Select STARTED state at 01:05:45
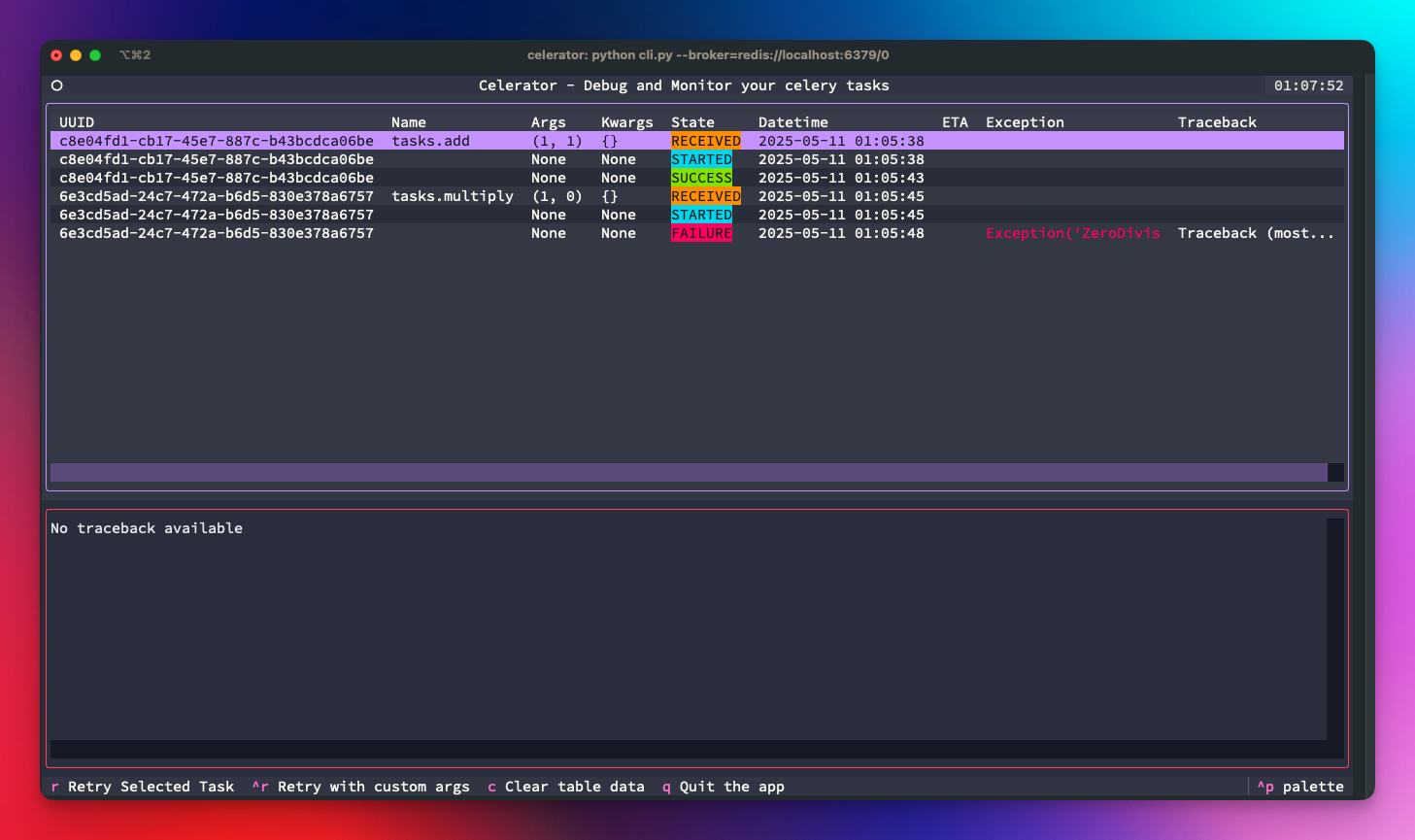The height and width of the screenshot is (840, 1415). point(701,215)
